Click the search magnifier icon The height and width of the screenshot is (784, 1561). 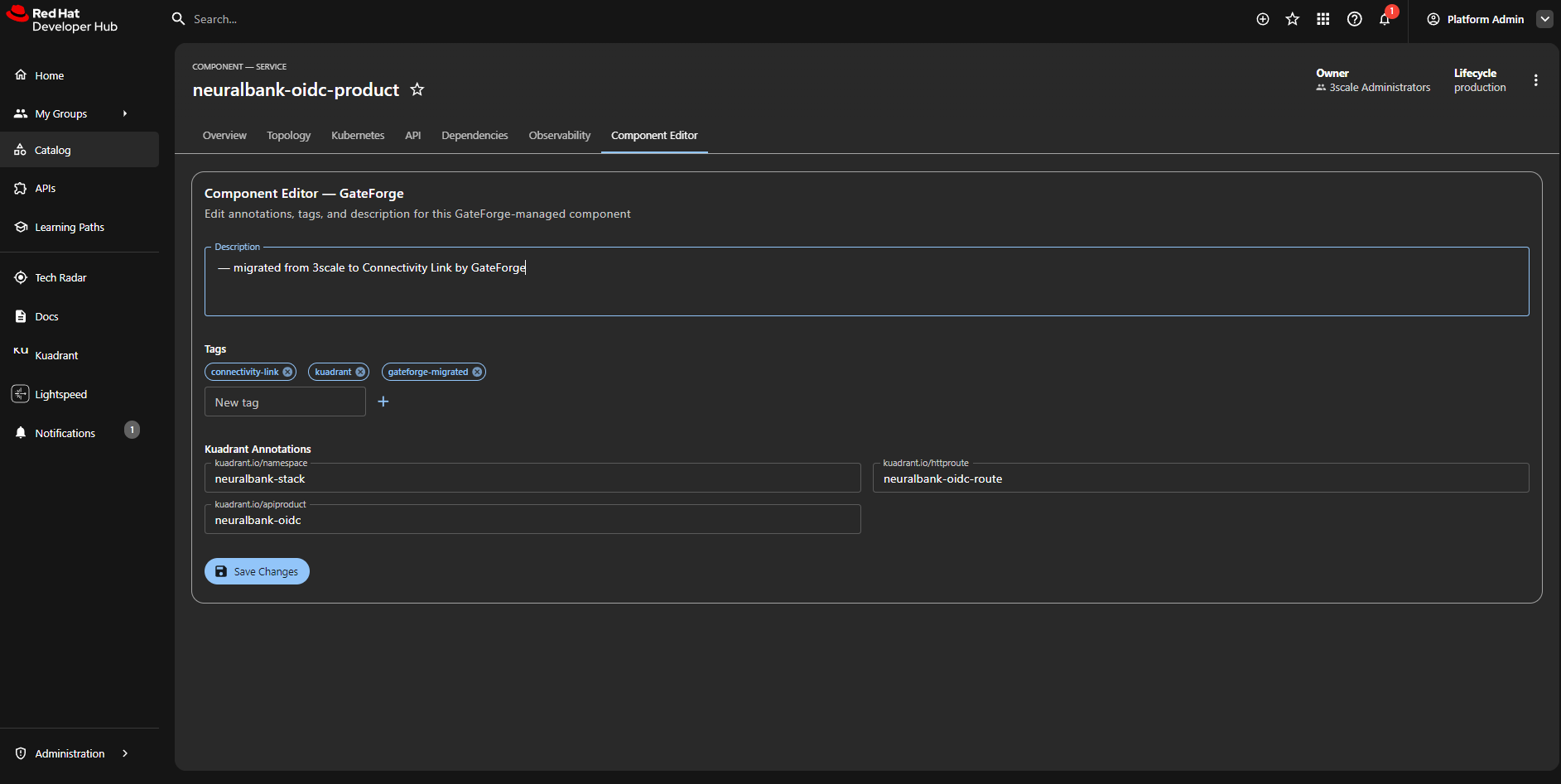pos(178,18)
